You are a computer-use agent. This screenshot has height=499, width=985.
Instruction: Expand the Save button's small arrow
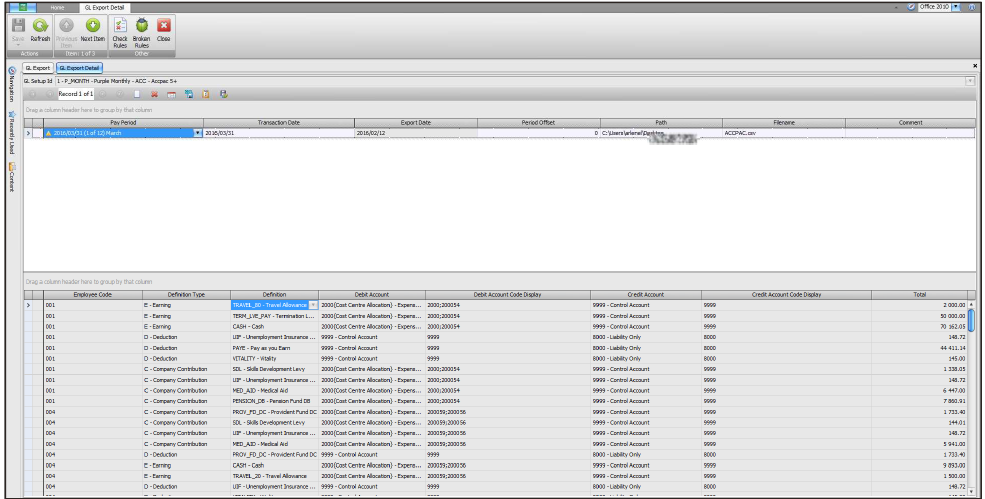[x=18, y=46]
